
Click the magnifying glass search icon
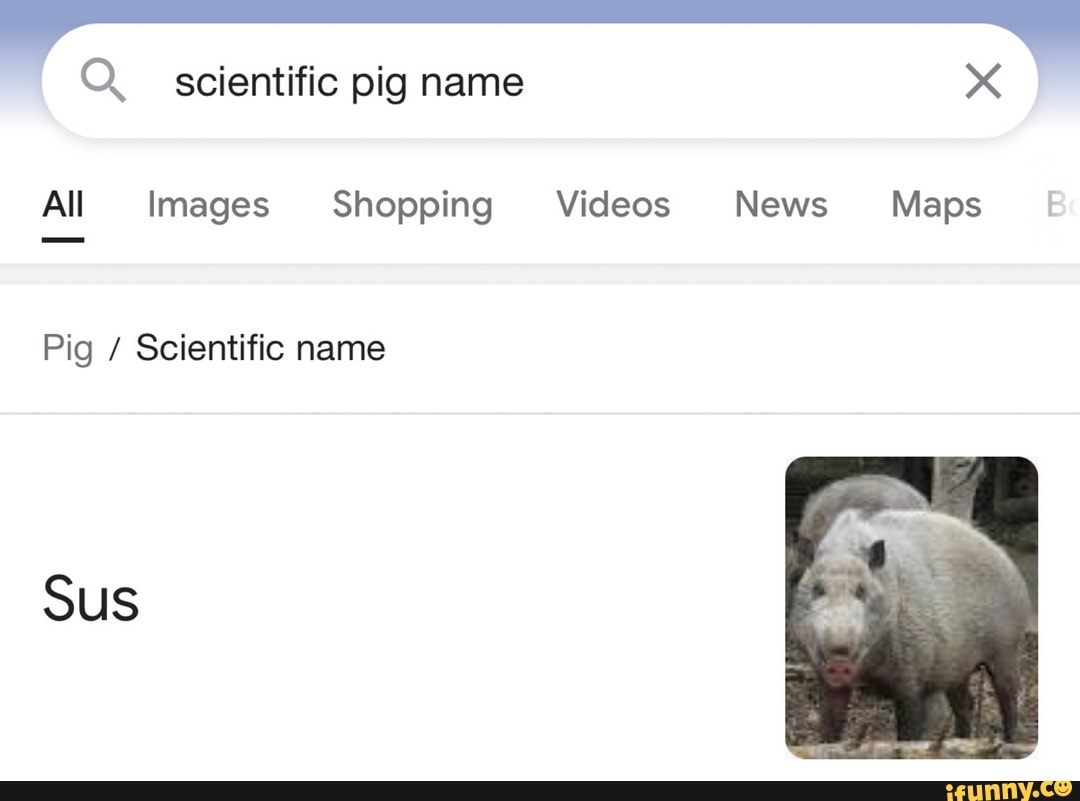coord(103,80)
